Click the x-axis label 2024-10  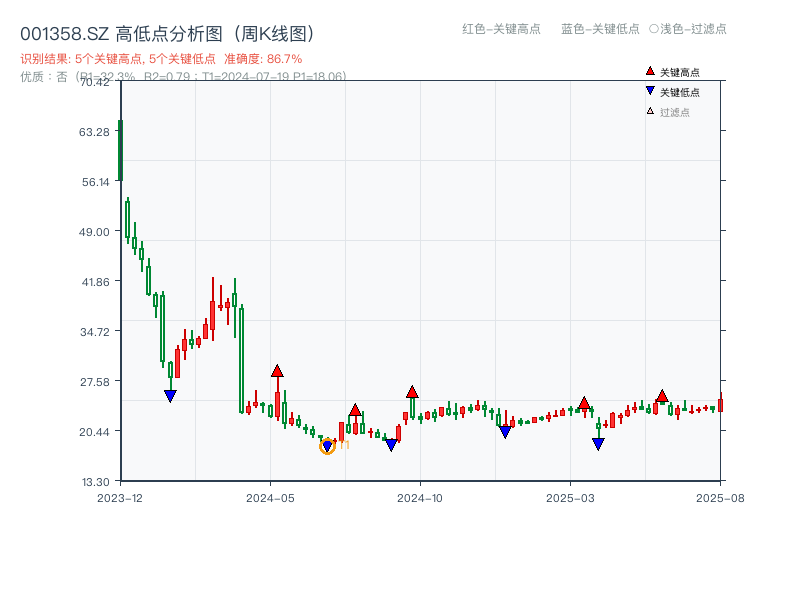(x=420, y=498)
